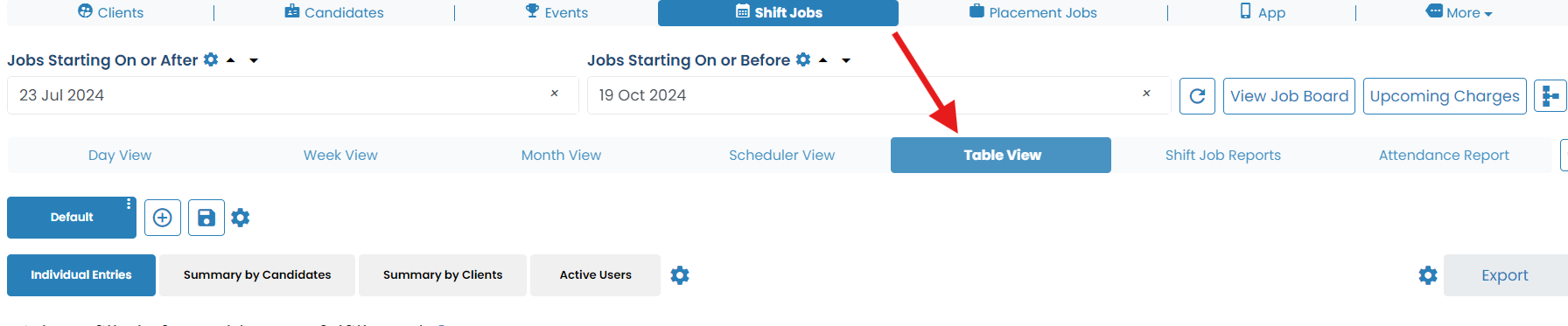Open gear settings left of Export button

(1428, 275)
